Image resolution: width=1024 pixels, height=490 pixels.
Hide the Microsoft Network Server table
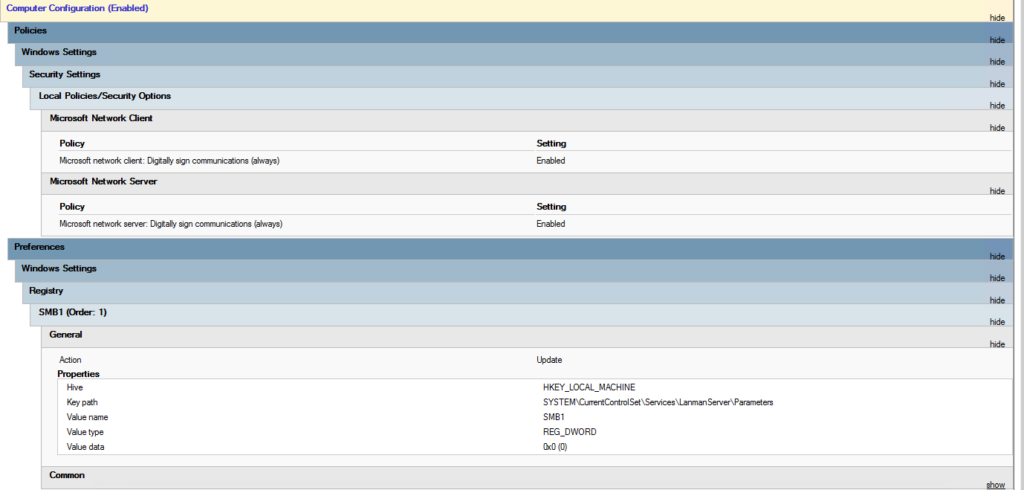[996, 191]
